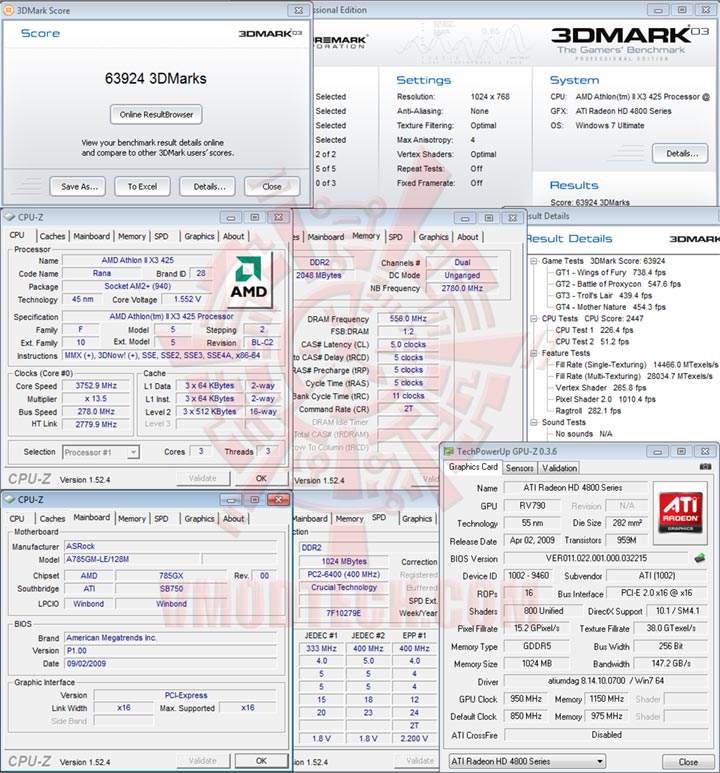Collapse the CPU Tests tree node
The image size is (720, 773).
pos(534,318)
